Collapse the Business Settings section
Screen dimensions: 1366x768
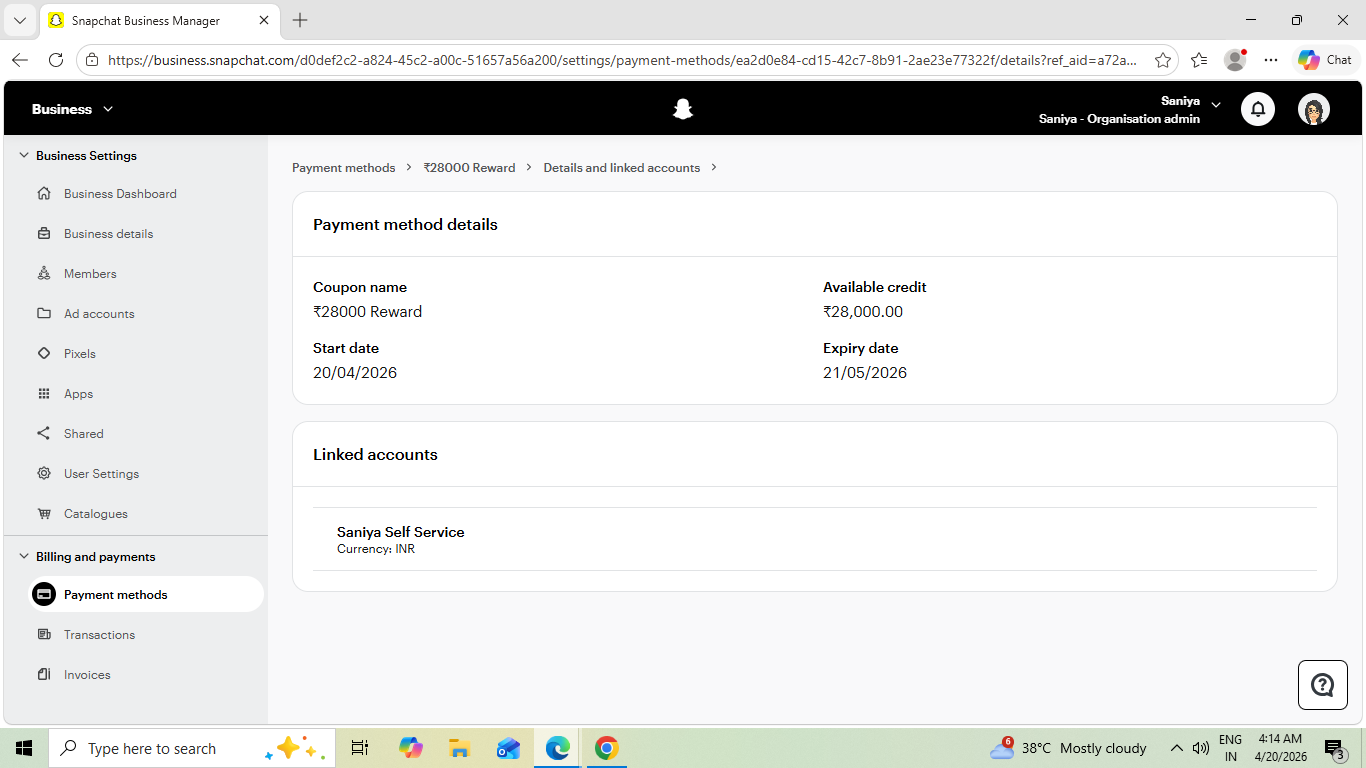click(x=24, y=155)
